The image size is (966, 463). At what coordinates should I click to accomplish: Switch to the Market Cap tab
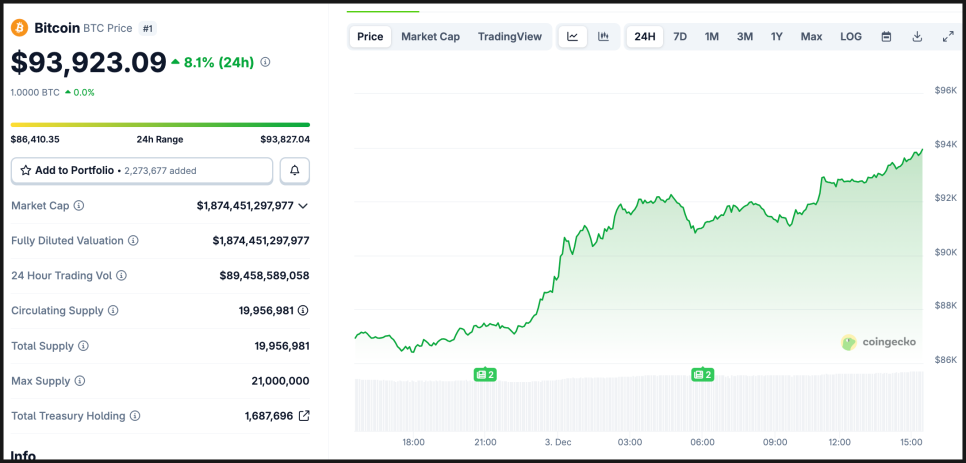pyautogui.click(x=430, y=37)
